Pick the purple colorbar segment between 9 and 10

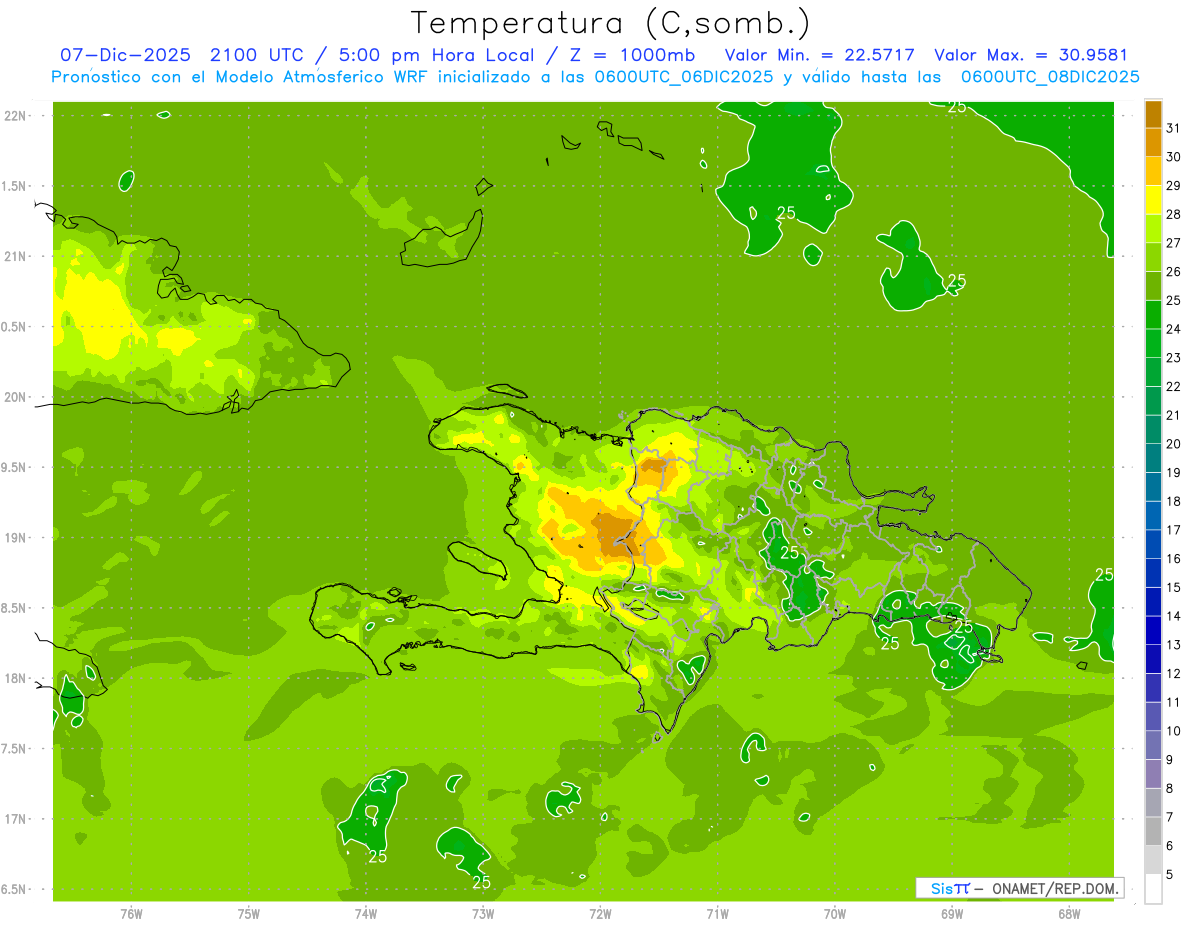tap(1153, 746)
